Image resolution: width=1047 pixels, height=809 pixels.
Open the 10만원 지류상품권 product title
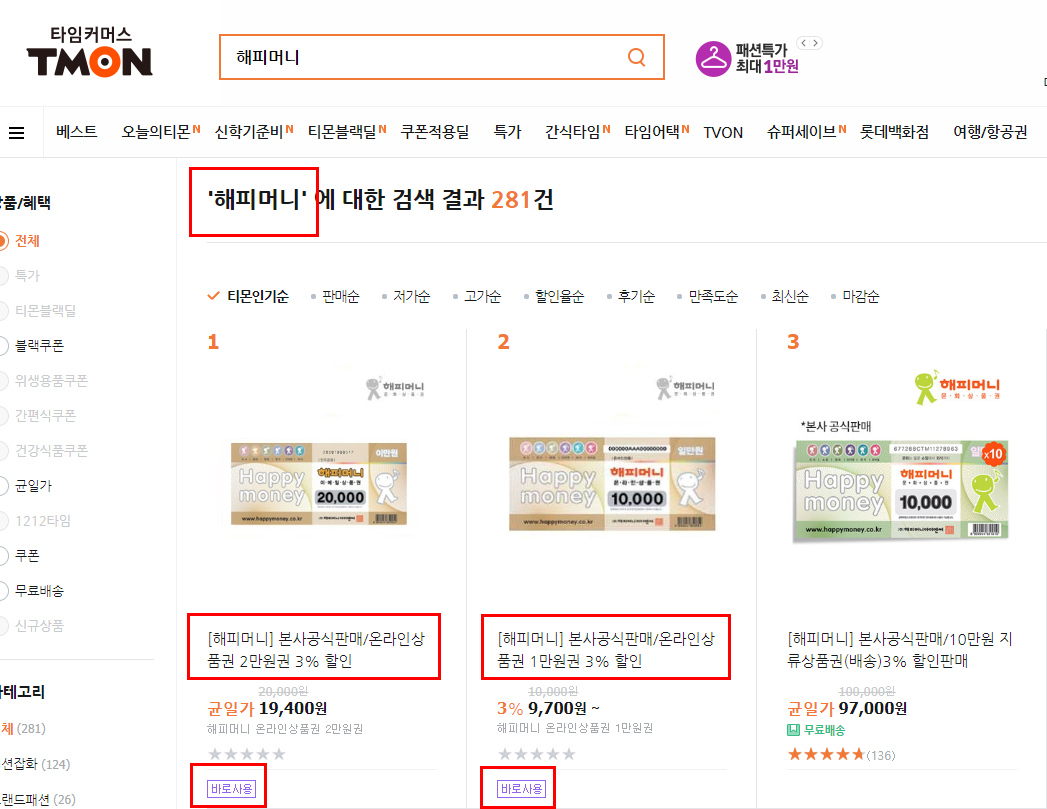pos(900,649)
